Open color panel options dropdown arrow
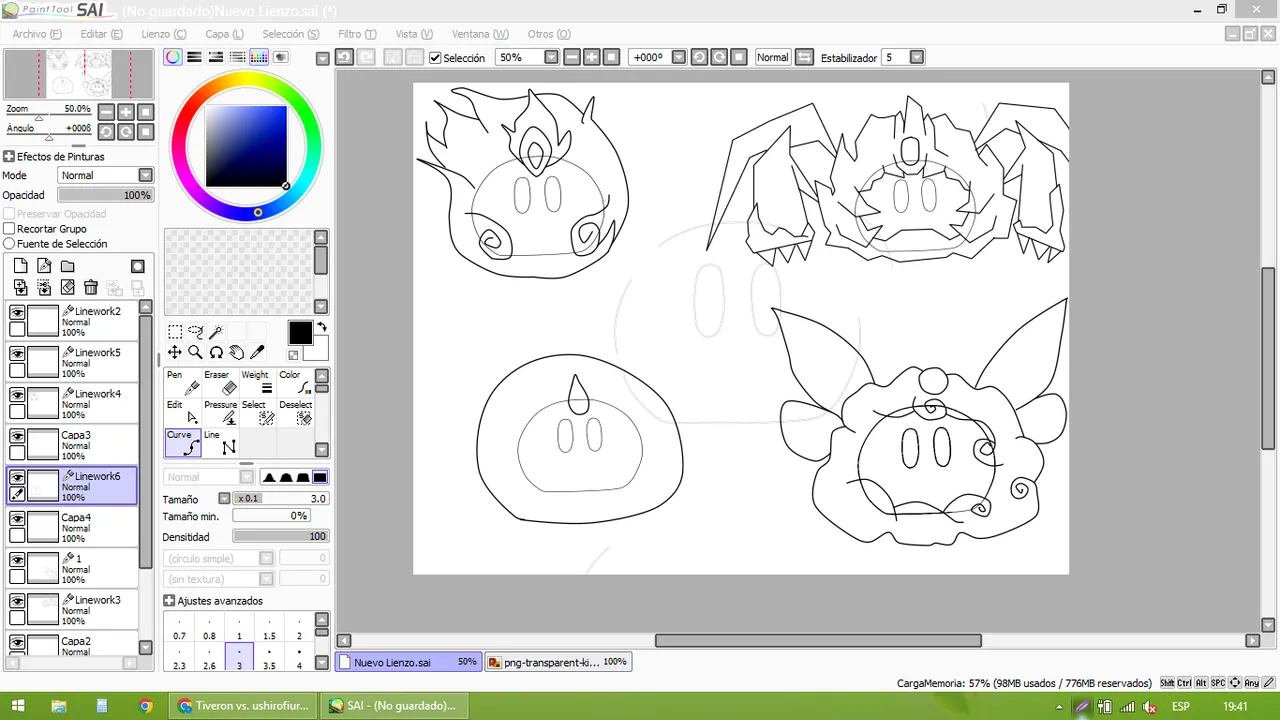 [x=322, y=58]
